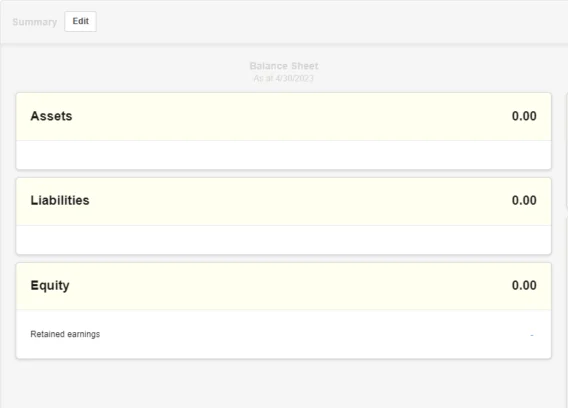The height and width of the screenshot is (408, 568).
Task: Click the Retained earnings dash value
Action: [532, 335]
